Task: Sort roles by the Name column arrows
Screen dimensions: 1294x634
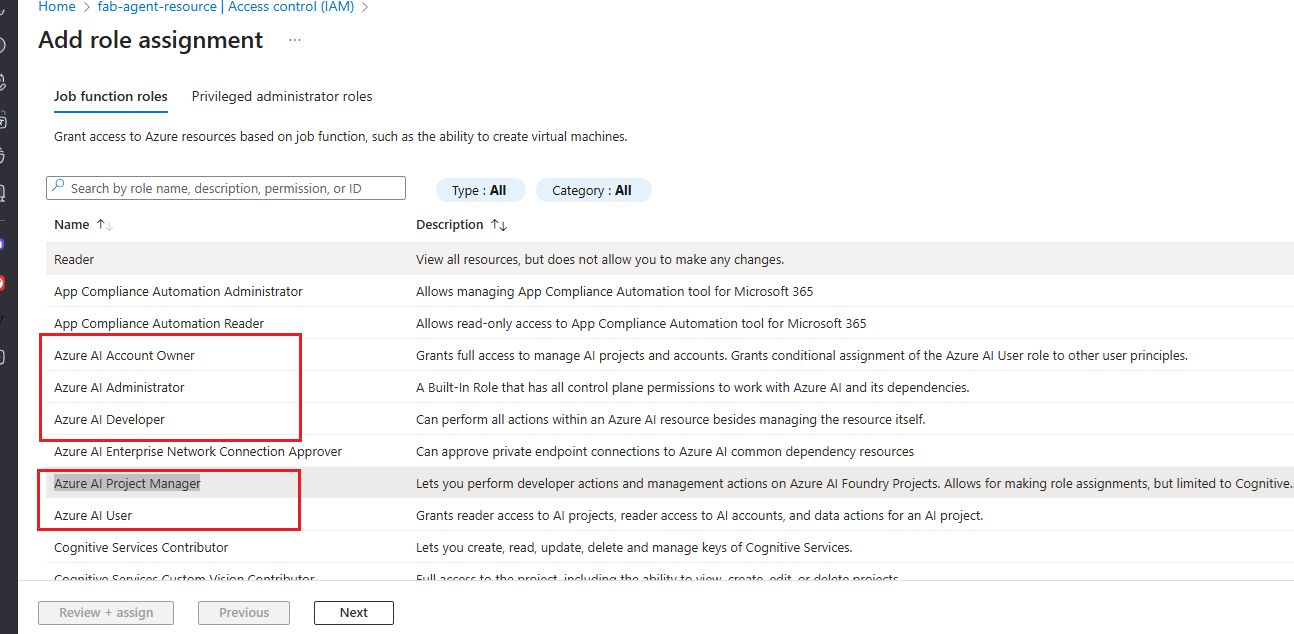Action: pyautogui.click(x=104, y=225)
